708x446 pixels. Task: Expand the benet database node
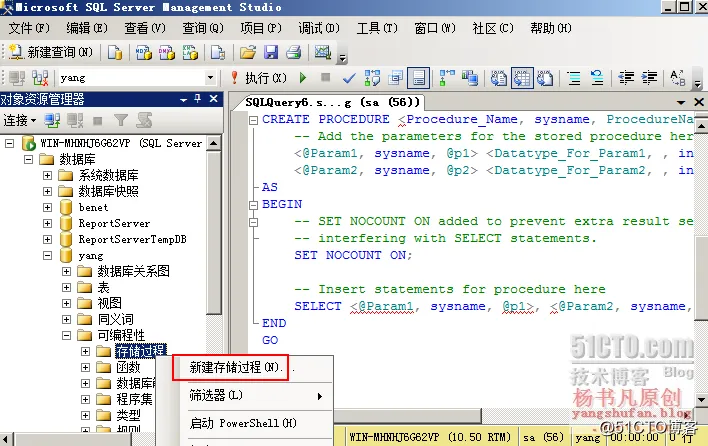[47, 207]
